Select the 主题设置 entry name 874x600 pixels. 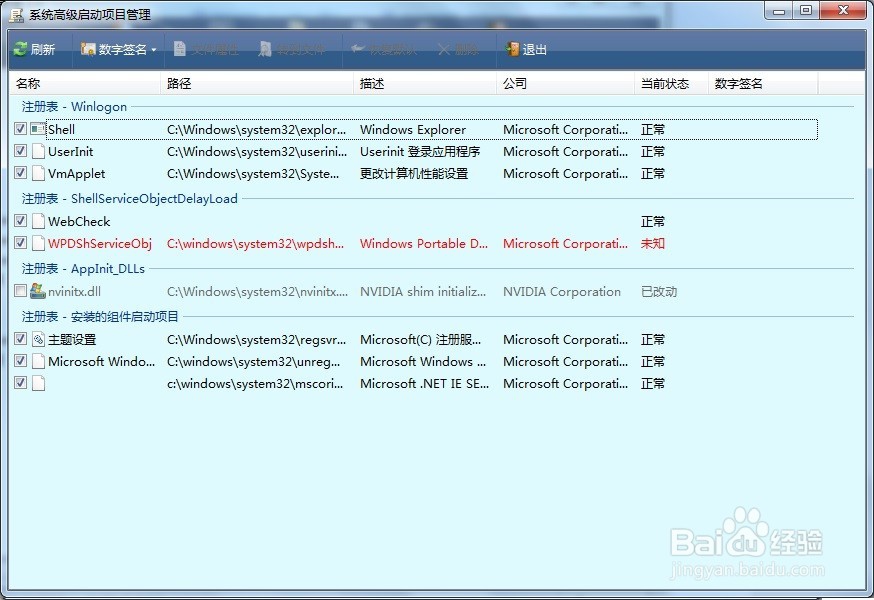72,340
